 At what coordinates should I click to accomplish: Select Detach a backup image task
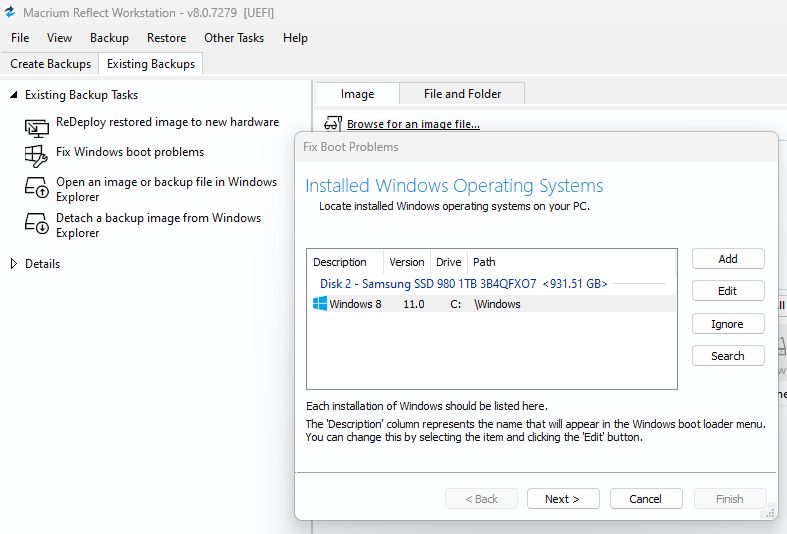pyautogui.click(x=158, y=225)
